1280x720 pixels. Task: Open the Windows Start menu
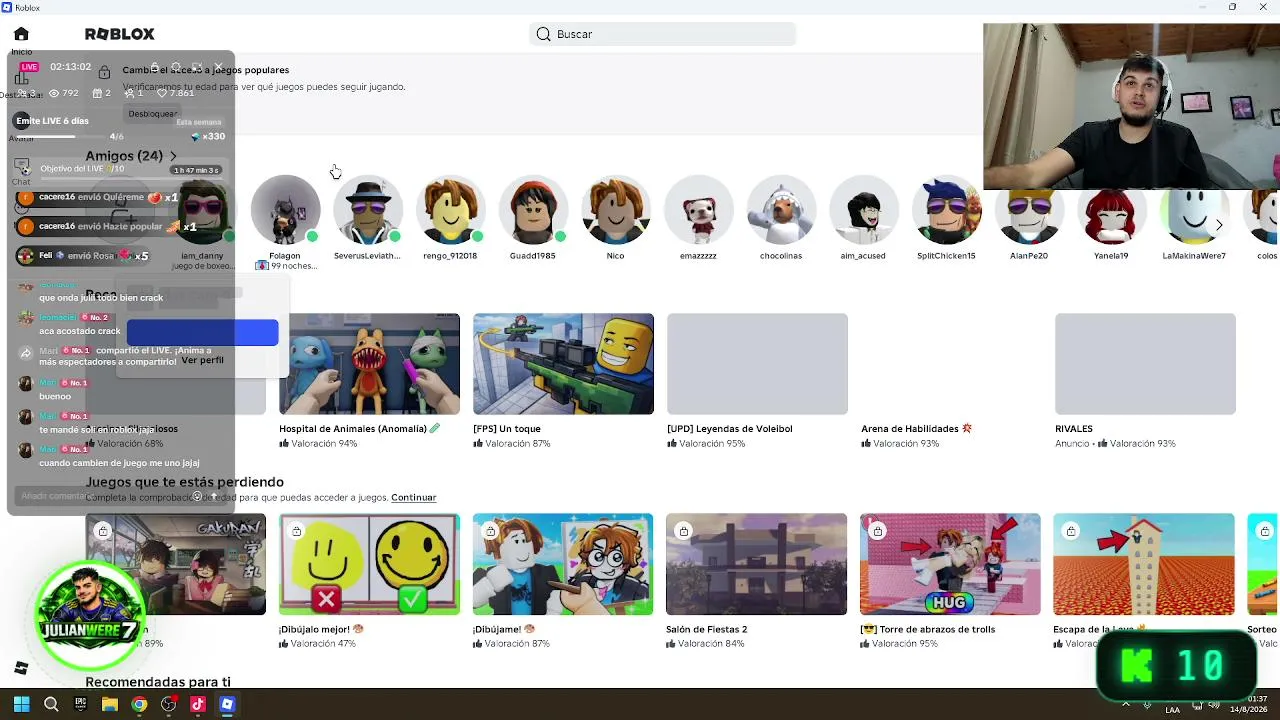[x=22, y=704]
